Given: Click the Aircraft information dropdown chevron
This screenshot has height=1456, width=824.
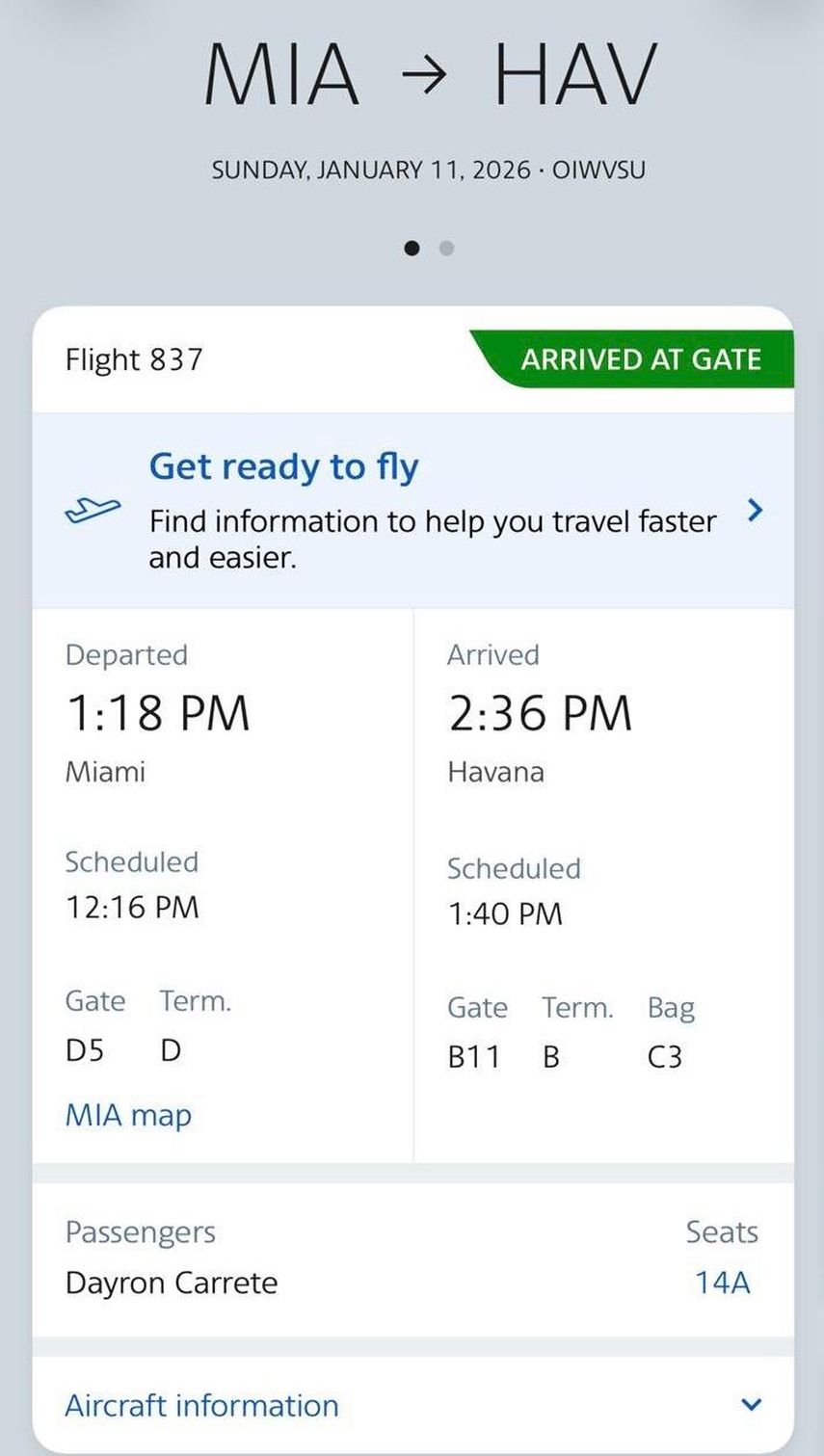Looking at the screenshot, I should (753, 1405).
